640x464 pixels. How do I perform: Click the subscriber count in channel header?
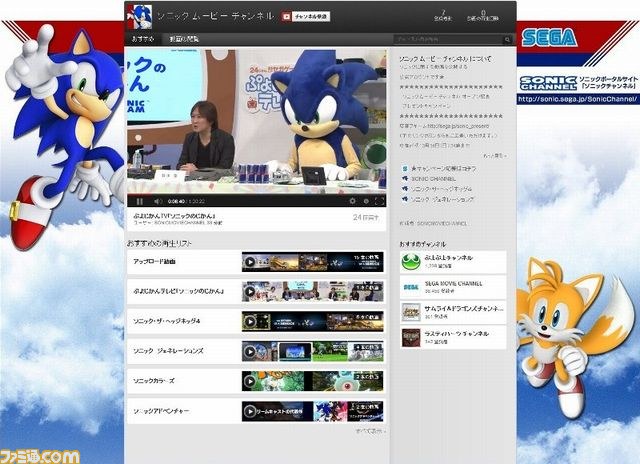(x=443, y=16)
